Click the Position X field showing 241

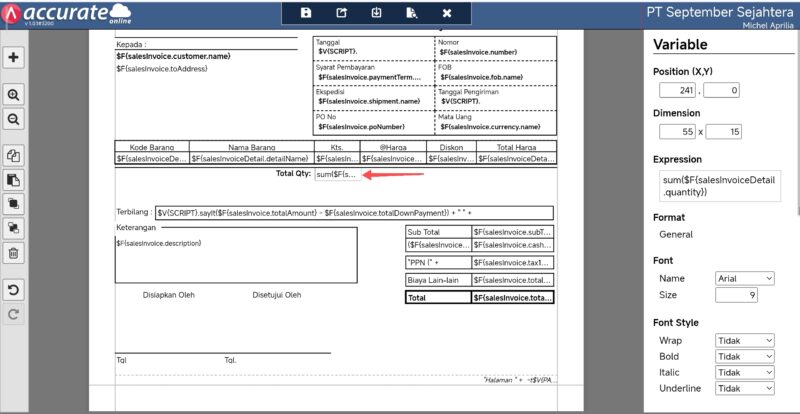click(x=677, y=91)
